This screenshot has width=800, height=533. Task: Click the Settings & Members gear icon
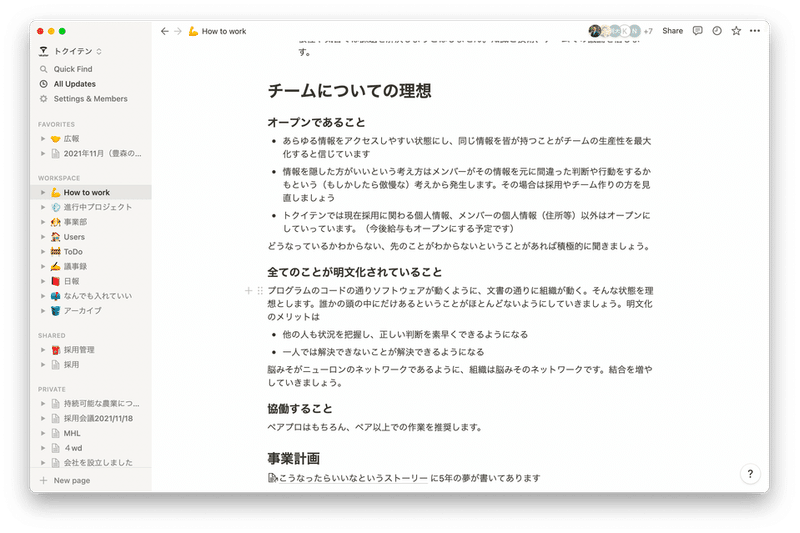point(43,98)
